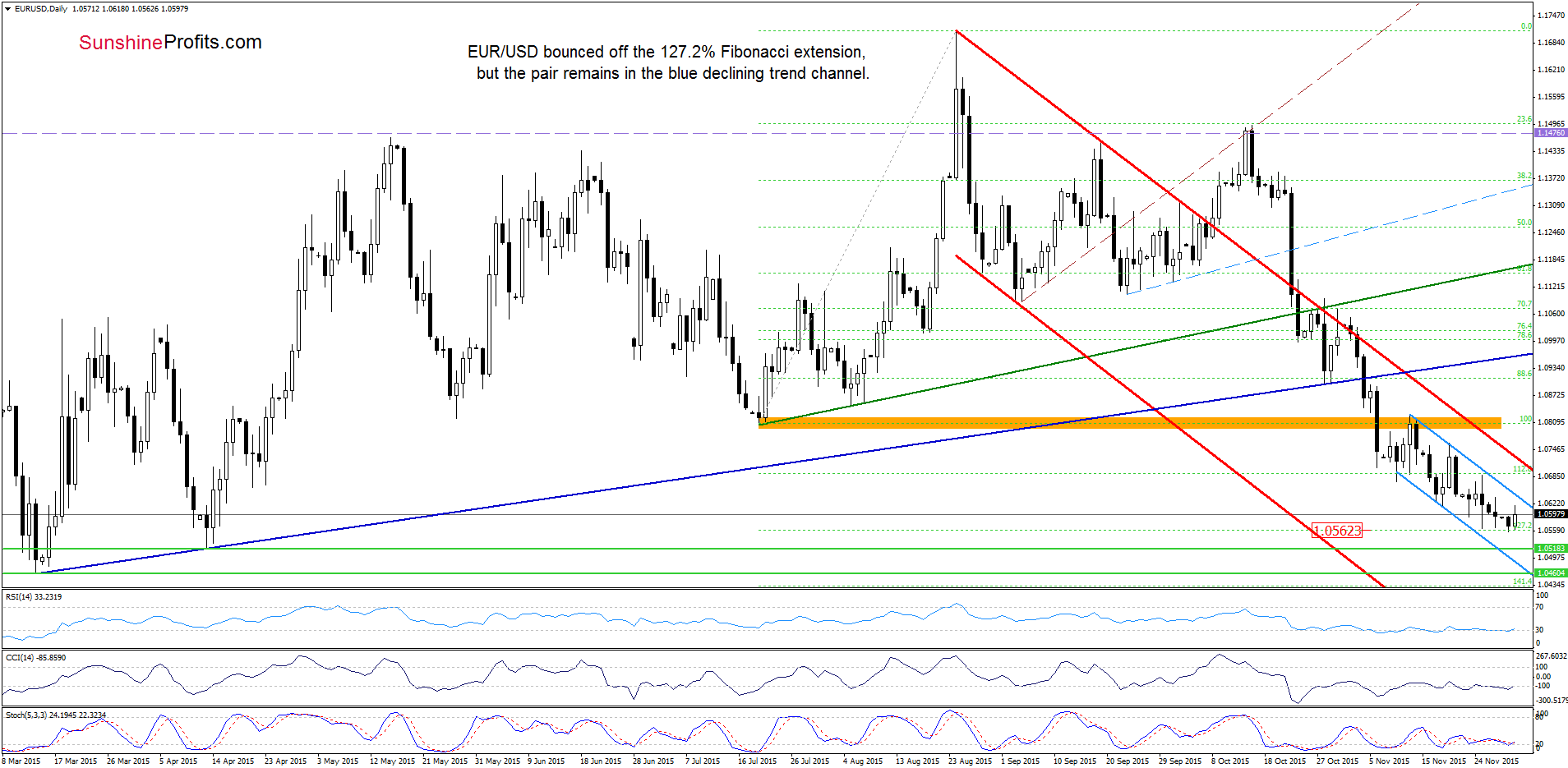Select the green 1.04604 support level tag
1568x768 pixels.
tap(1551, 573)
